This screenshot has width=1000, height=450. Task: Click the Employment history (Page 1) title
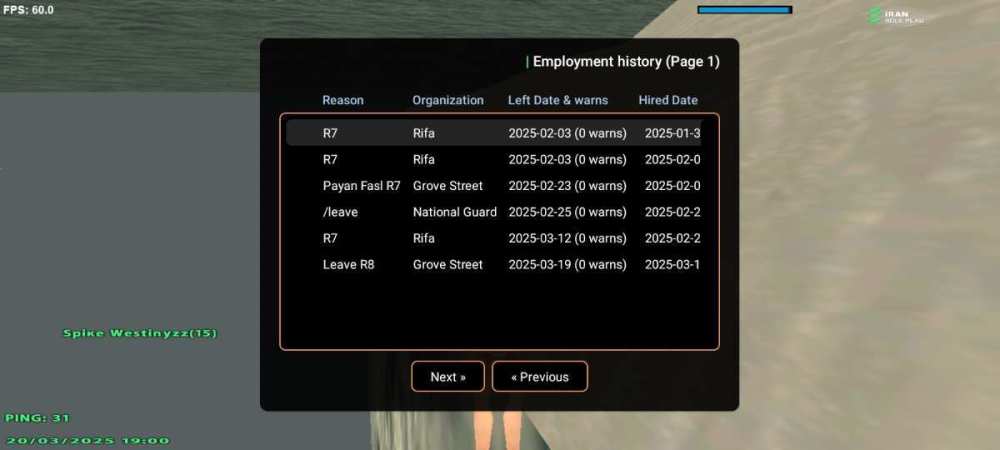point(626,62)
